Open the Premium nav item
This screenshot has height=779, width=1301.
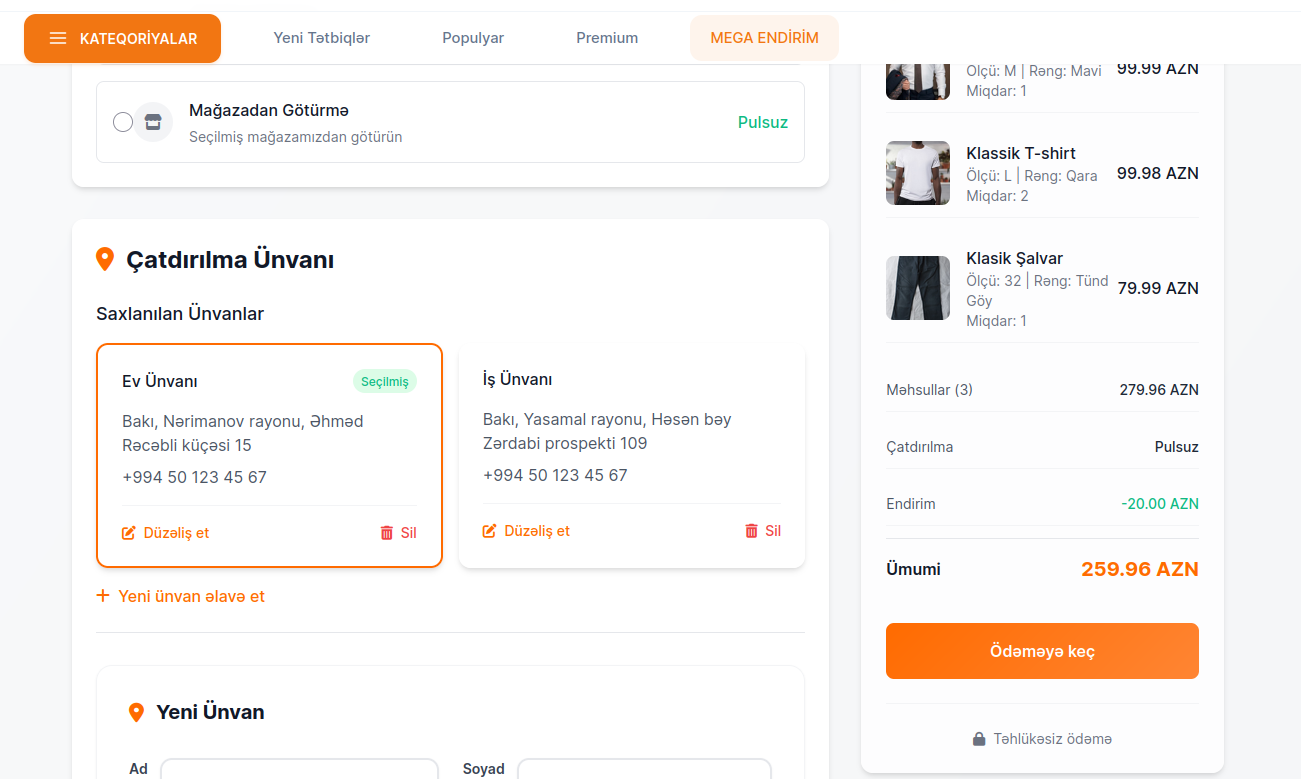(607, 38)
